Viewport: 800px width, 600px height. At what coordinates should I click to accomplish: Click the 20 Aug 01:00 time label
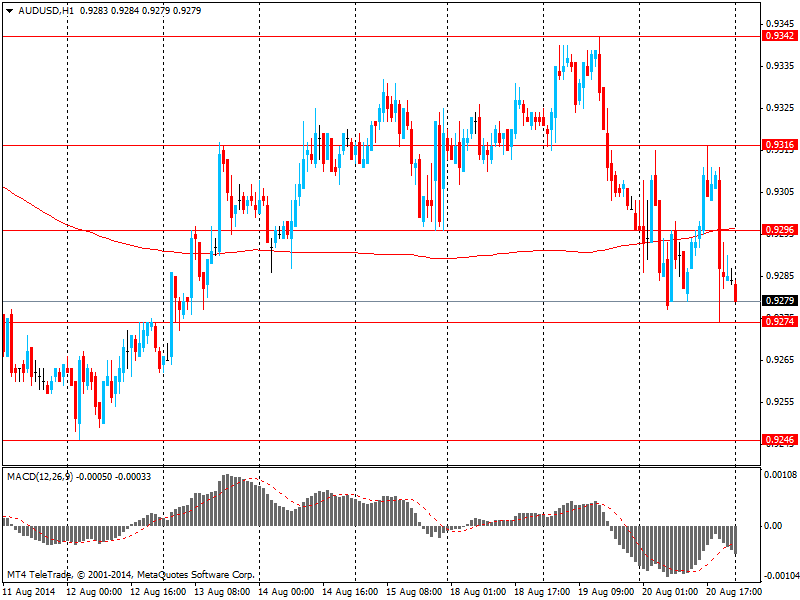click(x=670, y=592)
